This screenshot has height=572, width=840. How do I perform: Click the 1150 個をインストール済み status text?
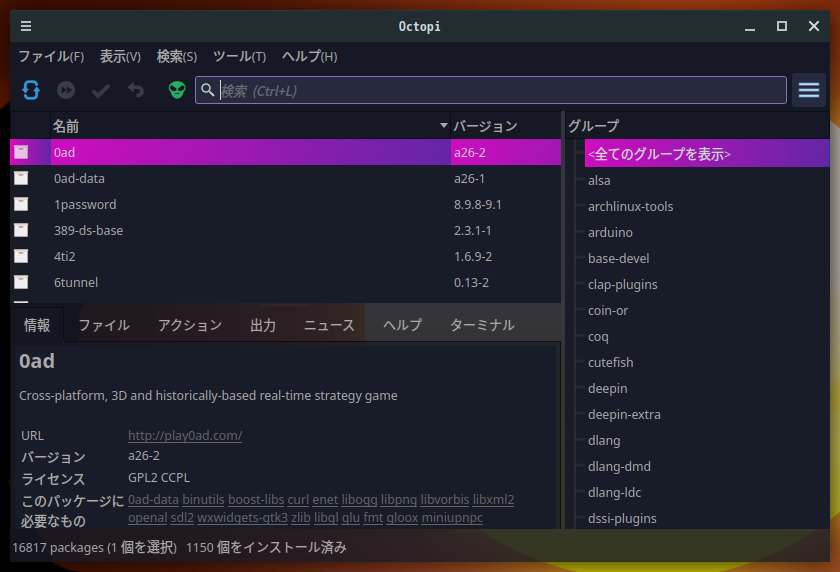(x=266, y=547)
